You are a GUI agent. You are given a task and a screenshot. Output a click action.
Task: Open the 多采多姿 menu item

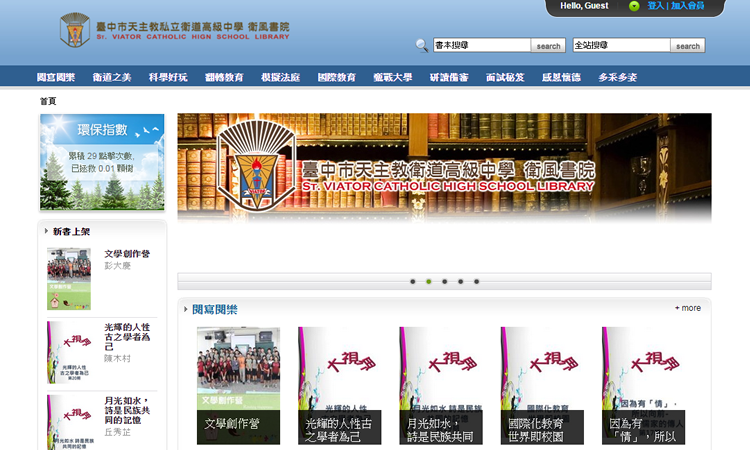tap(618, 77)
